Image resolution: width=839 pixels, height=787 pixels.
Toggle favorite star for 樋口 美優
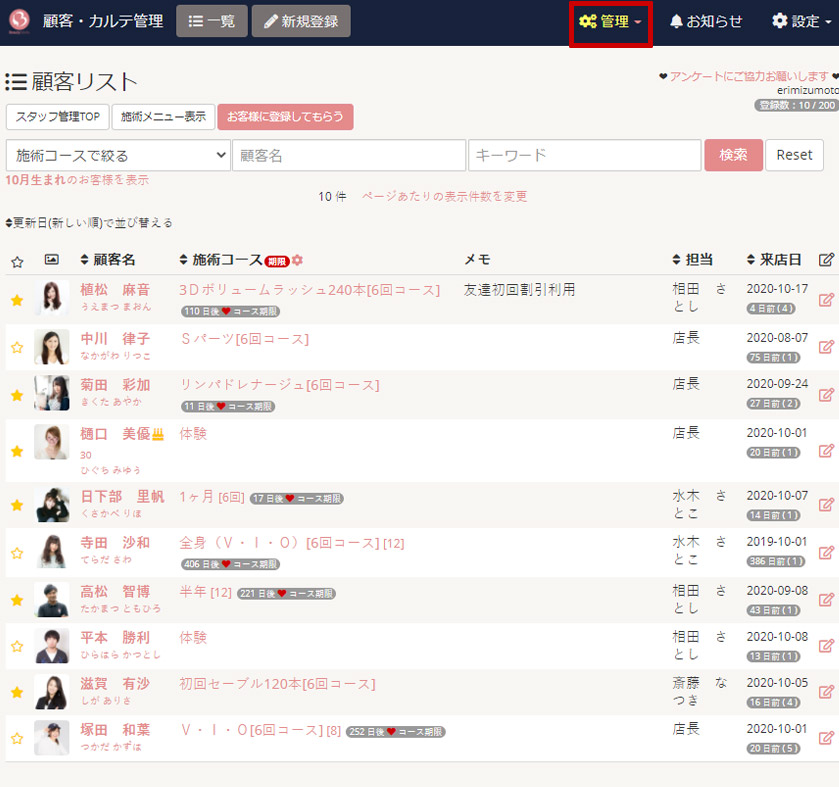[17, 451]
